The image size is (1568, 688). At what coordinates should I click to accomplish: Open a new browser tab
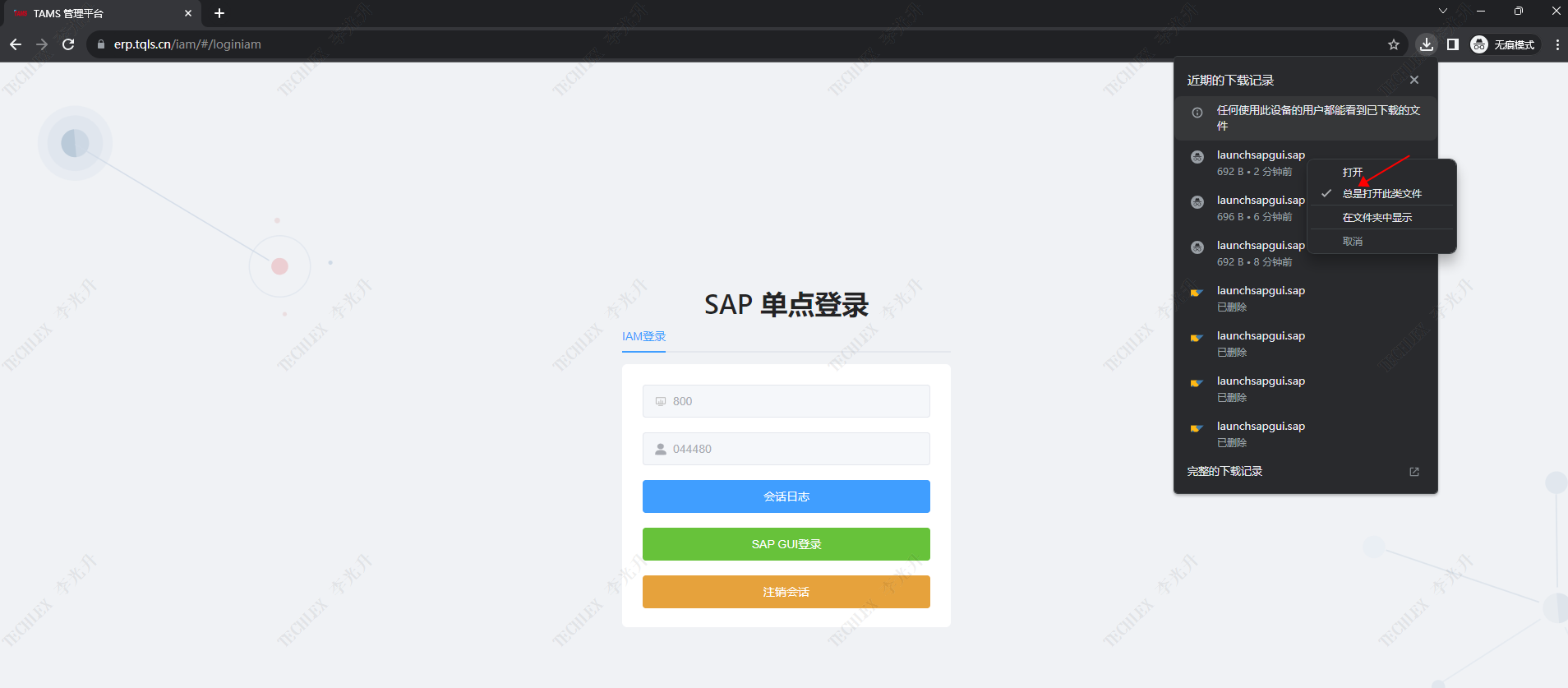[219, 13]
